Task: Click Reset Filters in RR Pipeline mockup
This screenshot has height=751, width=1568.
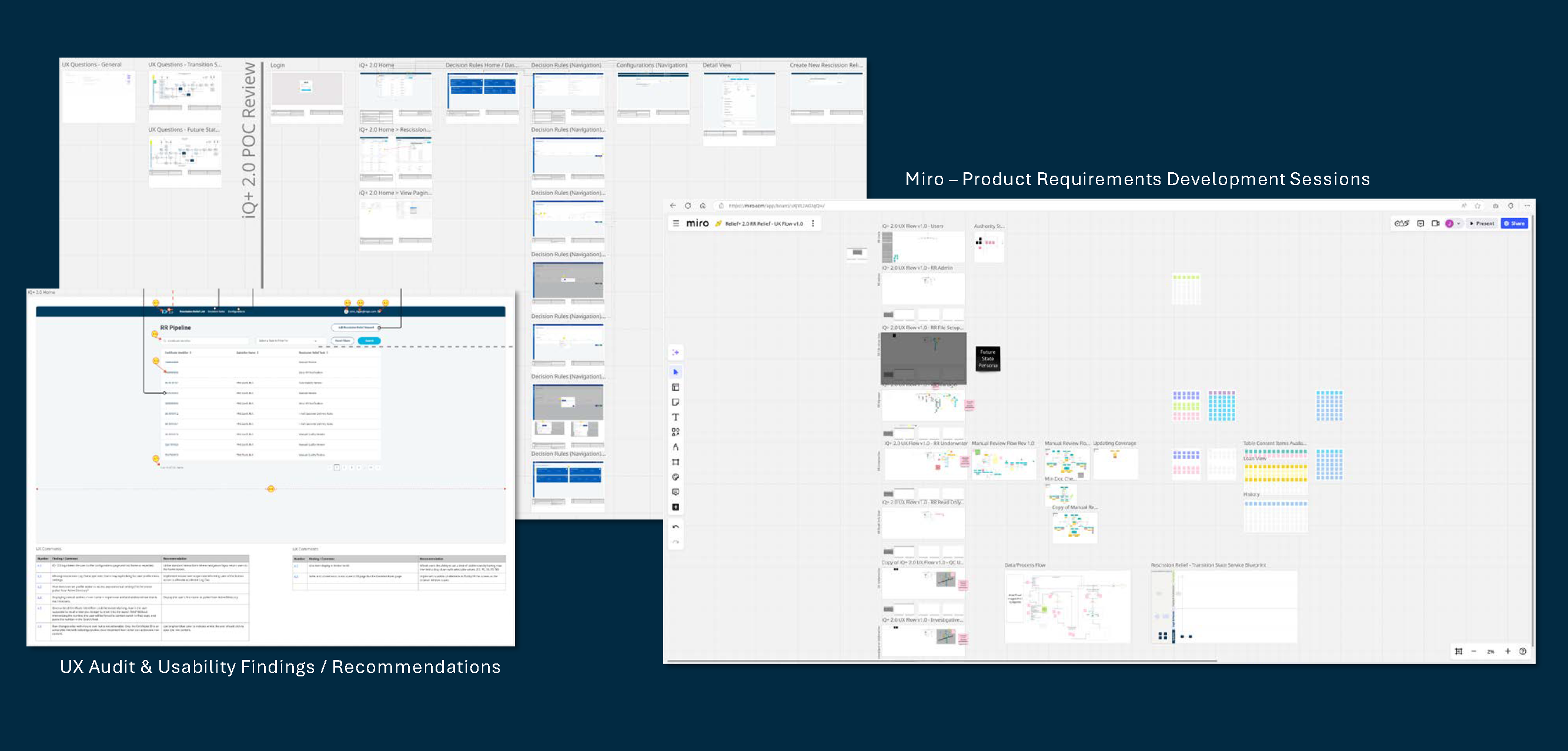Action: (343, 341)
